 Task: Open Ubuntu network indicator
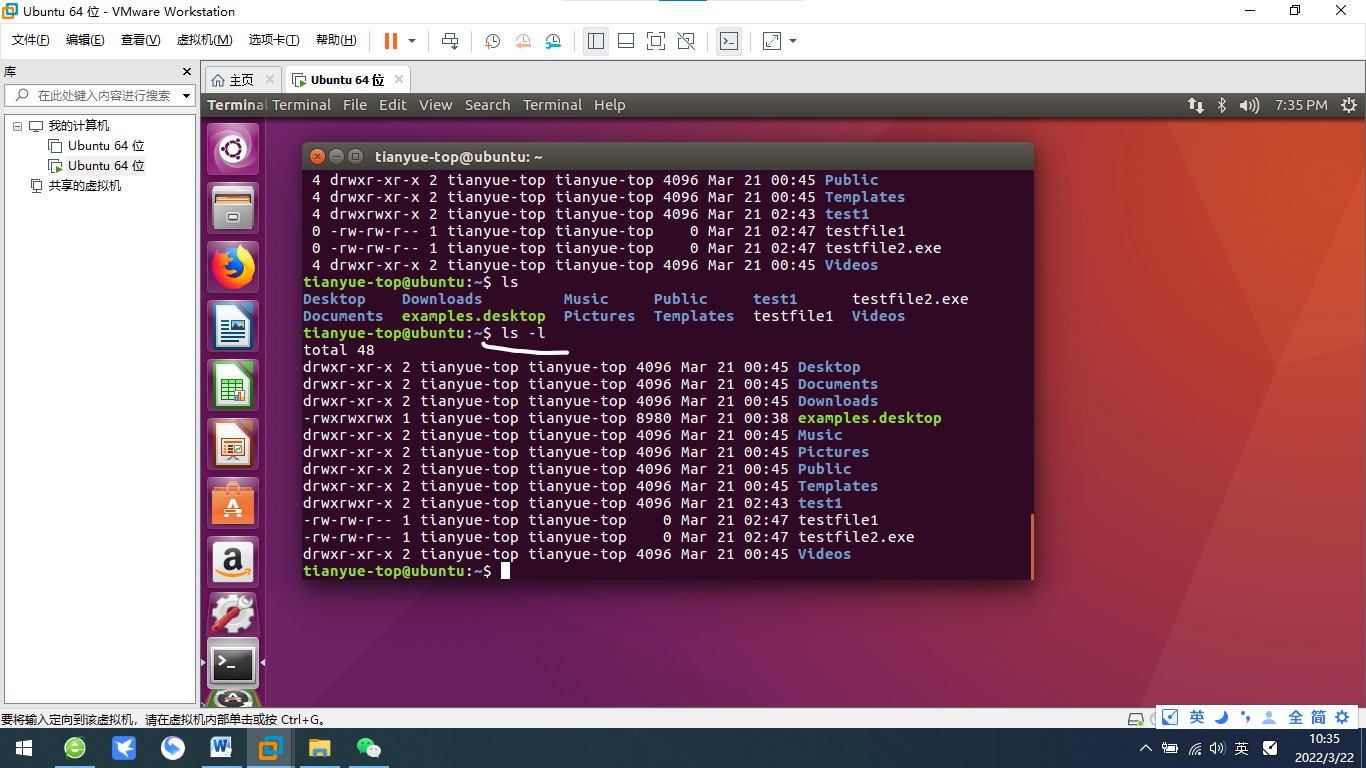[1196, 105]
